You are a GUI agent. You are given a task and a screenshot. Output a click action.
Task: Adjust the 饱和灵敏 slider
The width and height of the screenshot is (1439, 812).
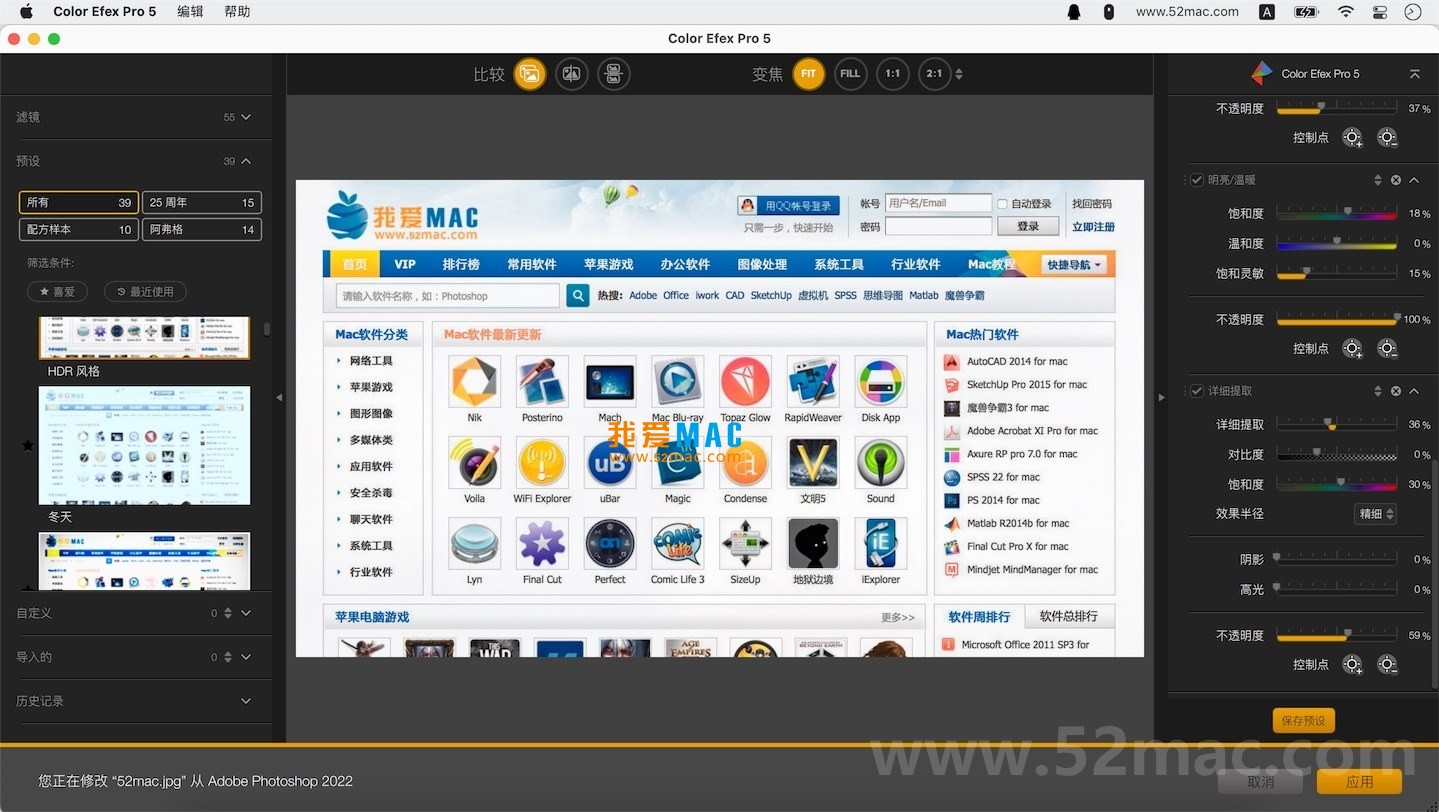point(1337,274)
